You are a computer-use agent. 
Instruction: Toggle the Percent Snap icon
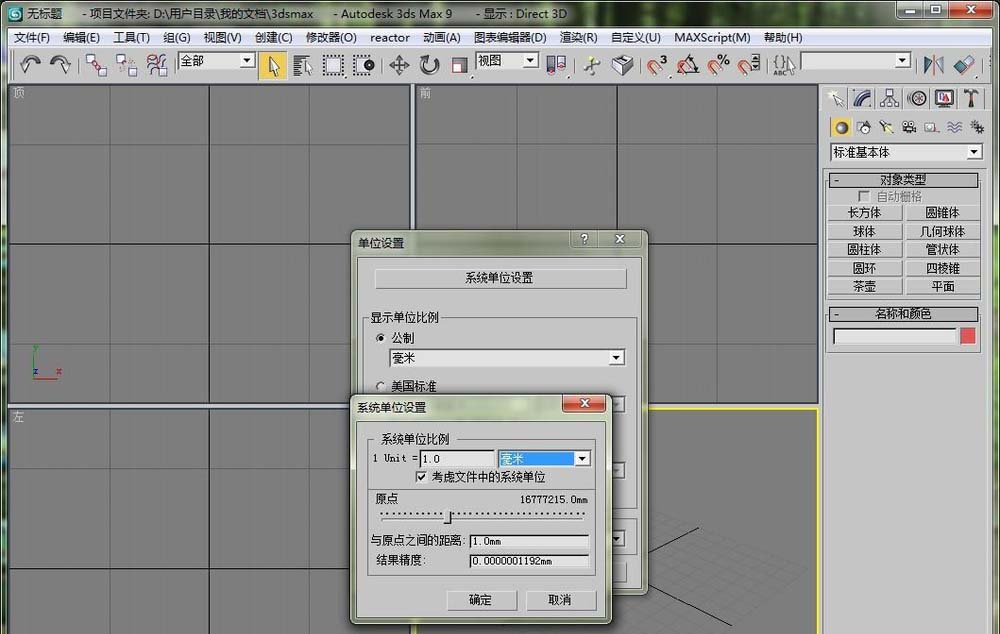[x=718, y=65]
